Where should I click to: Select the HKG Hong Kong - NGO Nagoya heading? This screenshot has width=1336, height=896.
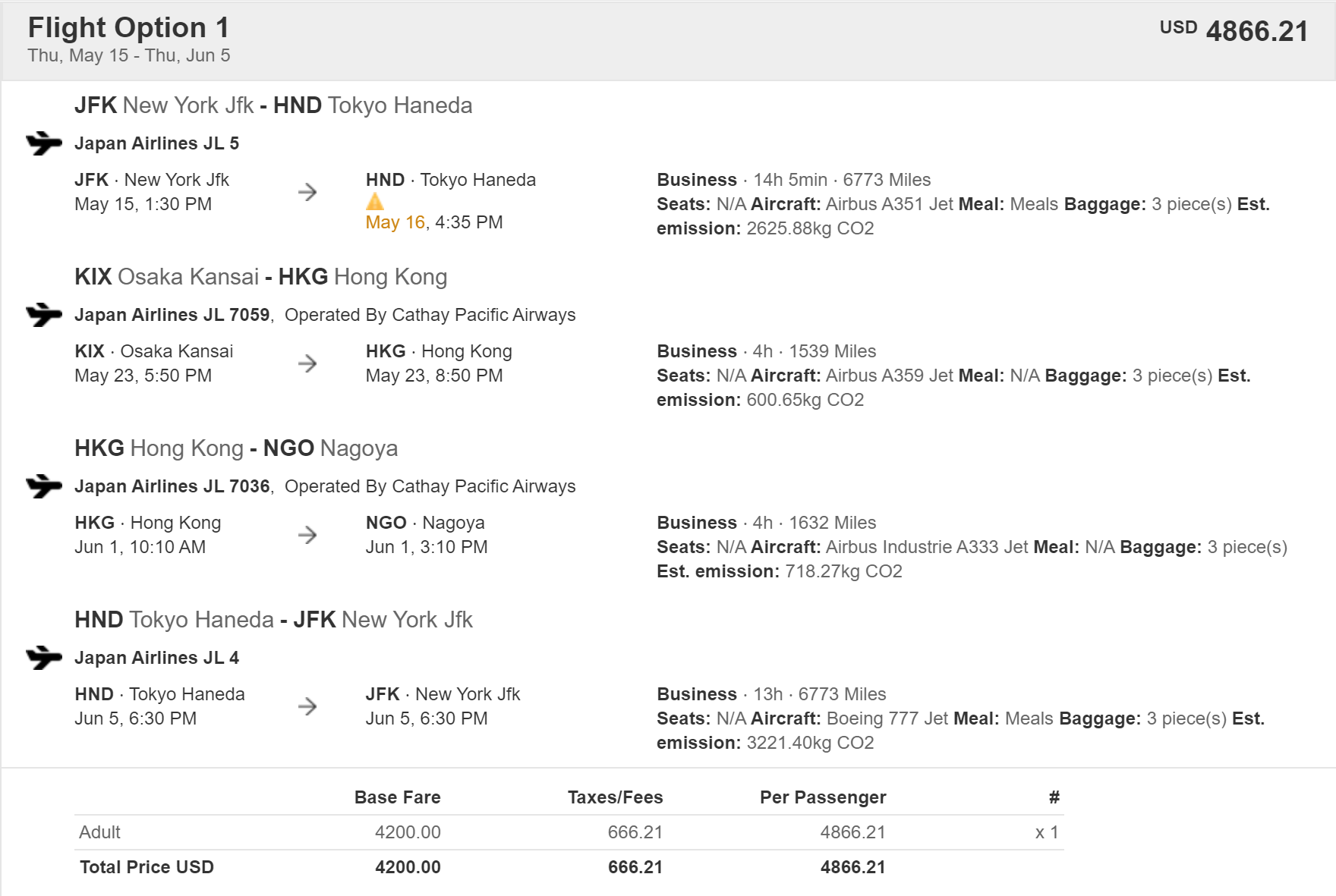point(235,448)
